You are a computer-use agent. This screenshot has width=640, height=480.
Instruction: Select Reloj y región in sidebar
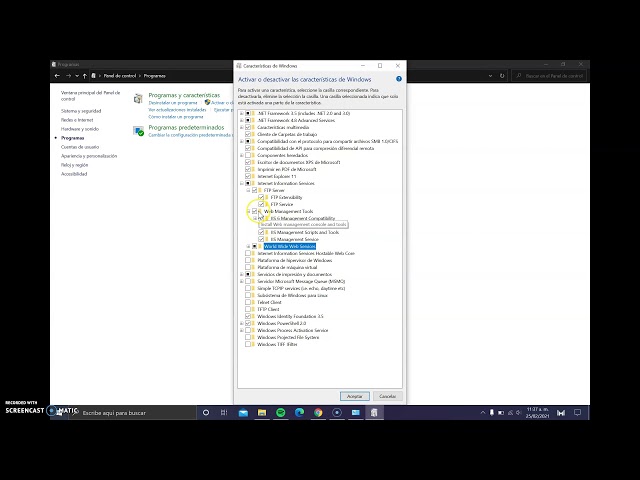pos(74,165)
